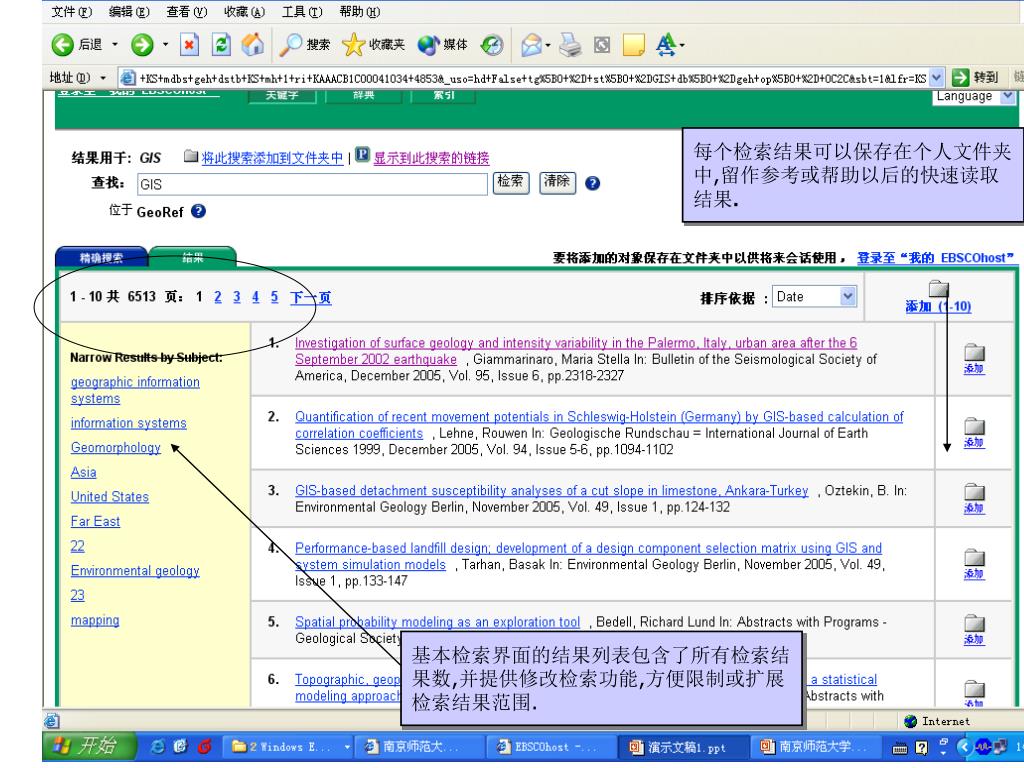Add the Schleswig-Holstein result to folder
This screenshot has width=1024, height=768.
pyautogui.click(x=974, y=433)
